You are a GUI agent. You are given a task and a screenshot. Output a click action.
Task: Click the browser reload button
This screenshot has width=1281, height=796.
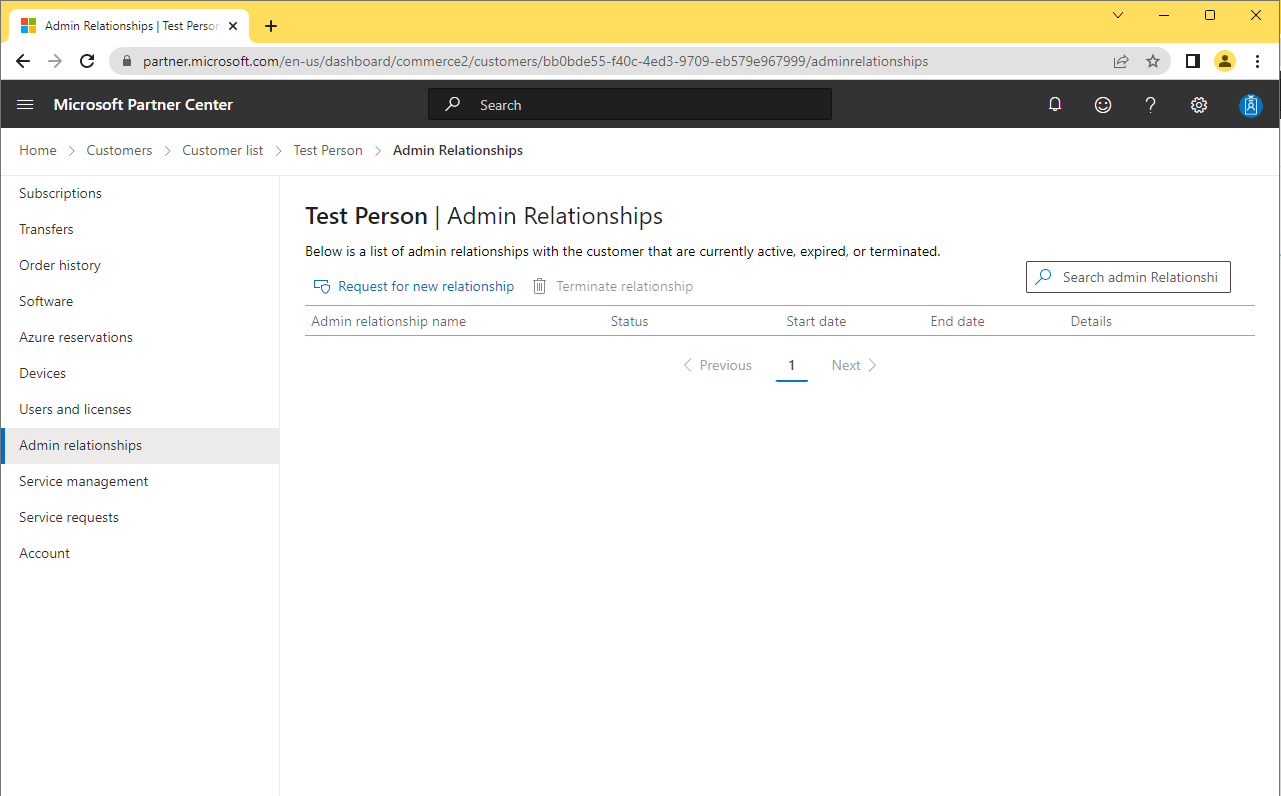[x=87, y=61]
